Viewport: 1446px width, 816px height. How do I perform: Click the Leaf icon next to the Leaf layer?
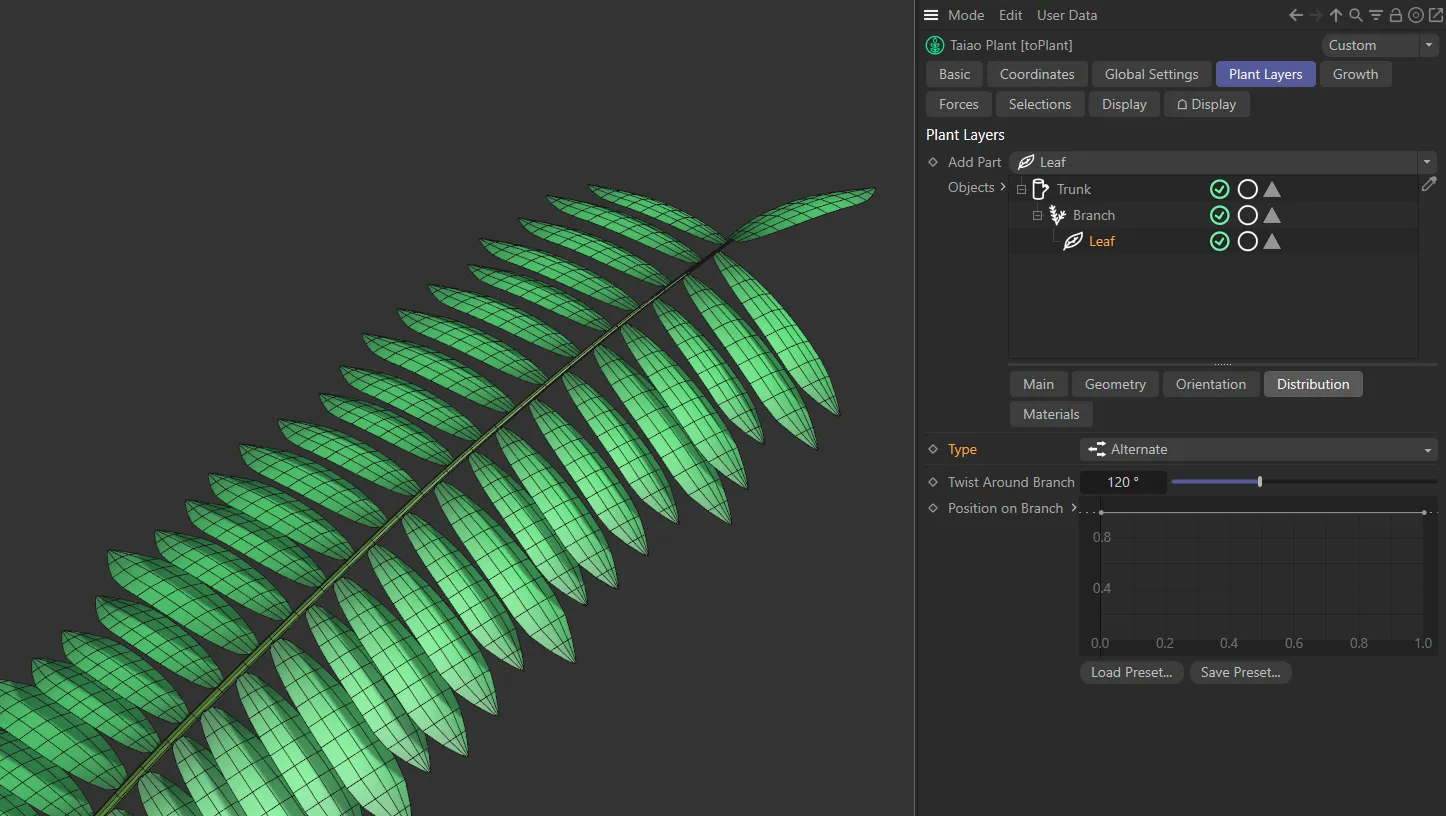point(1072,241)
